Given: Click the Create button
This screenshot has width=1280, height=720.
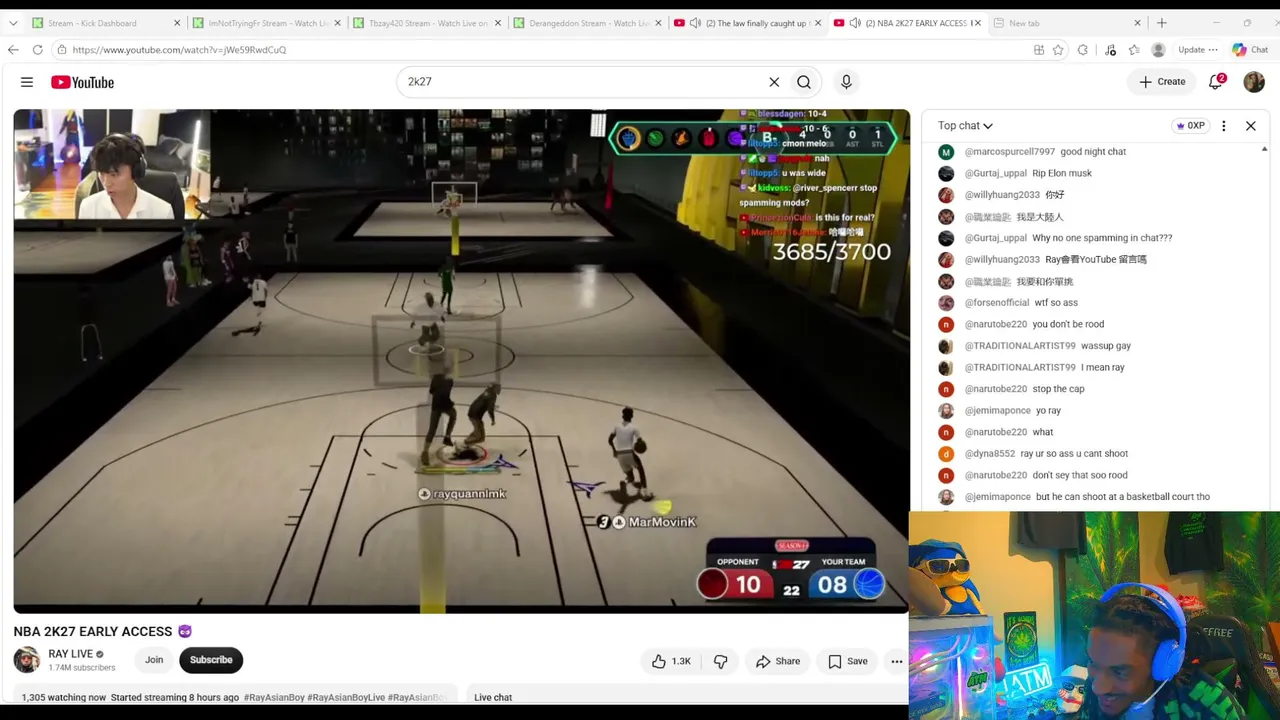Looking at the screenshot, I should 1162,82.
